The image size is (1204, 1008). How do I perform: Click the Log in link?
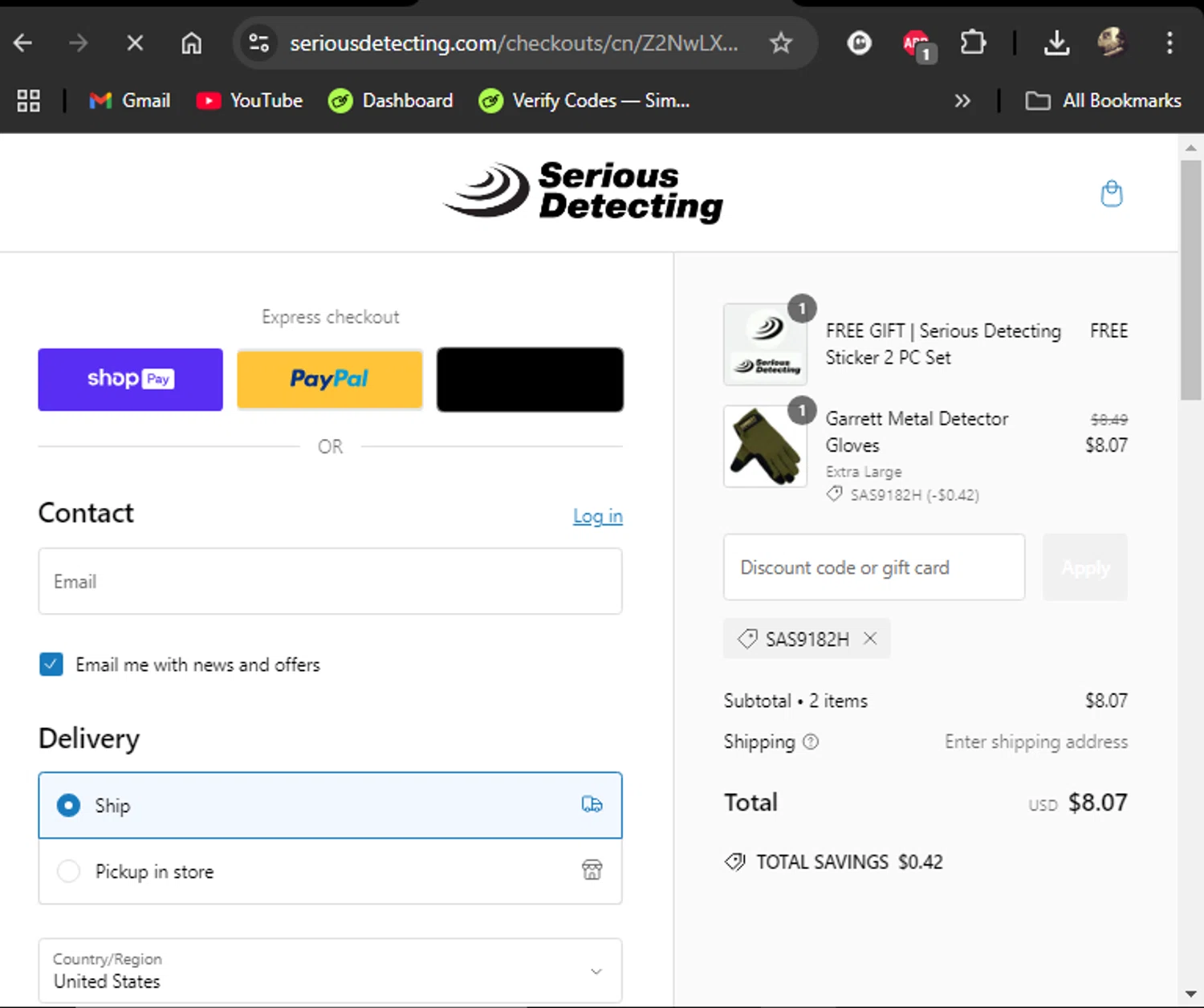point(598,516)
